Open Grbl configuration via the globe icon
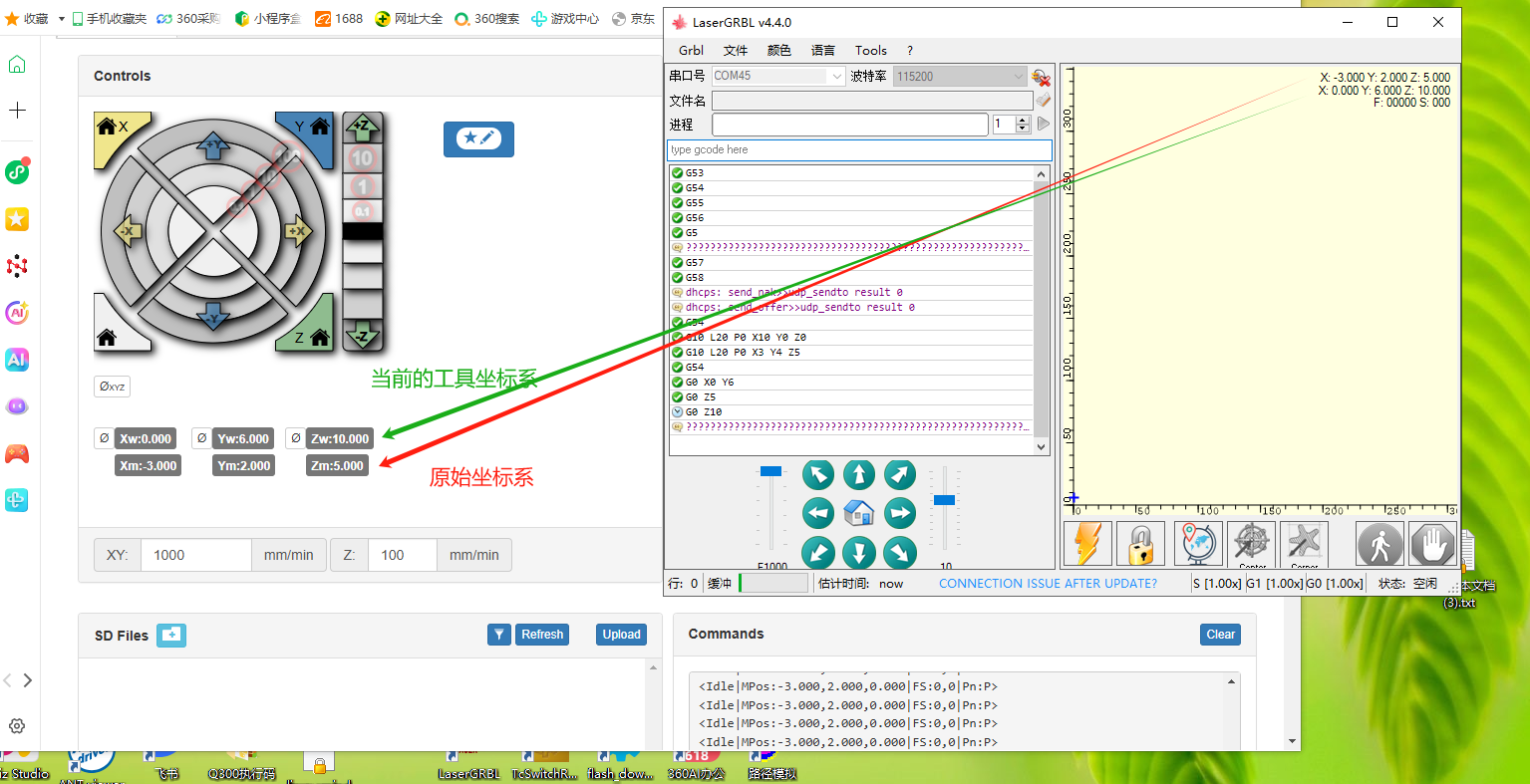1530x784 pixels. tap(1197, 544)
